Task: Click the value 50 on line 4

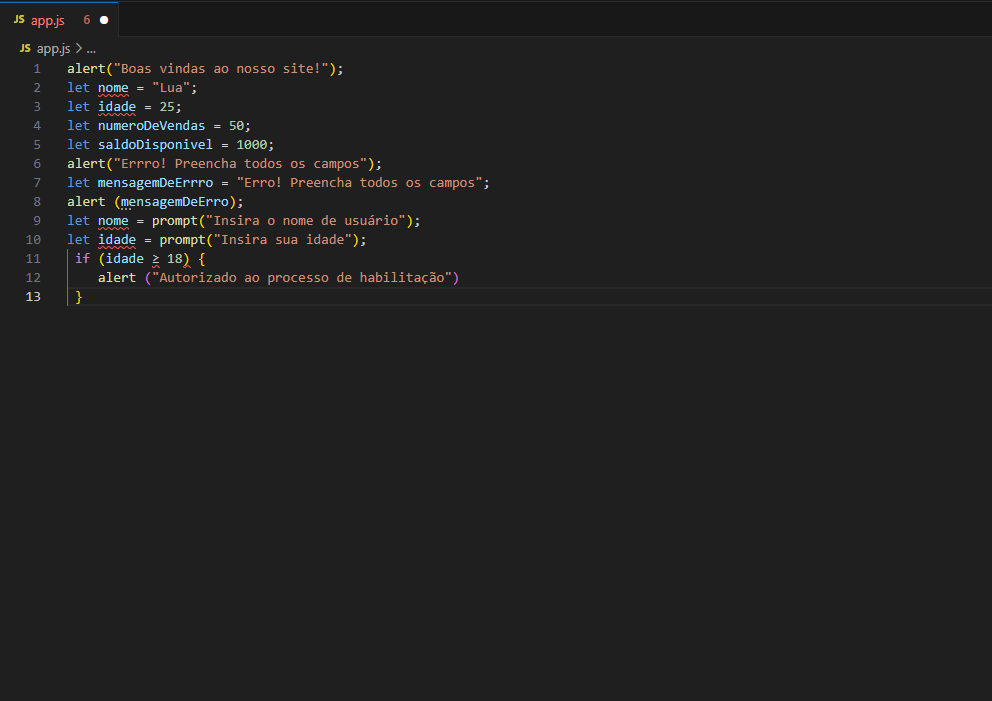Action: coord(237,125)
